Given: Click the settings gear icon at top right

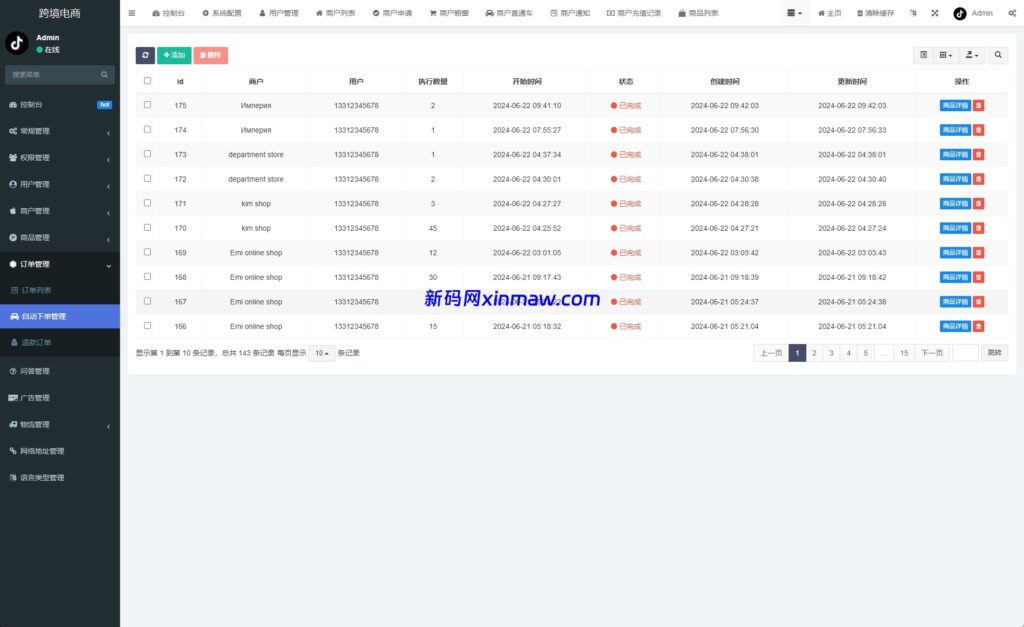Looking at the screenshot, I should [x=1013, y=13].
